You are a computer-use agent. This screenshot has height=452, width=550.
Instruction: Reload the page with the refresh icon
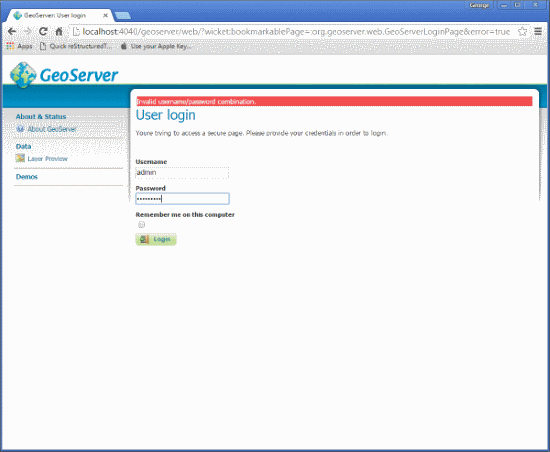pyautogui.click(x=43, y=32)
